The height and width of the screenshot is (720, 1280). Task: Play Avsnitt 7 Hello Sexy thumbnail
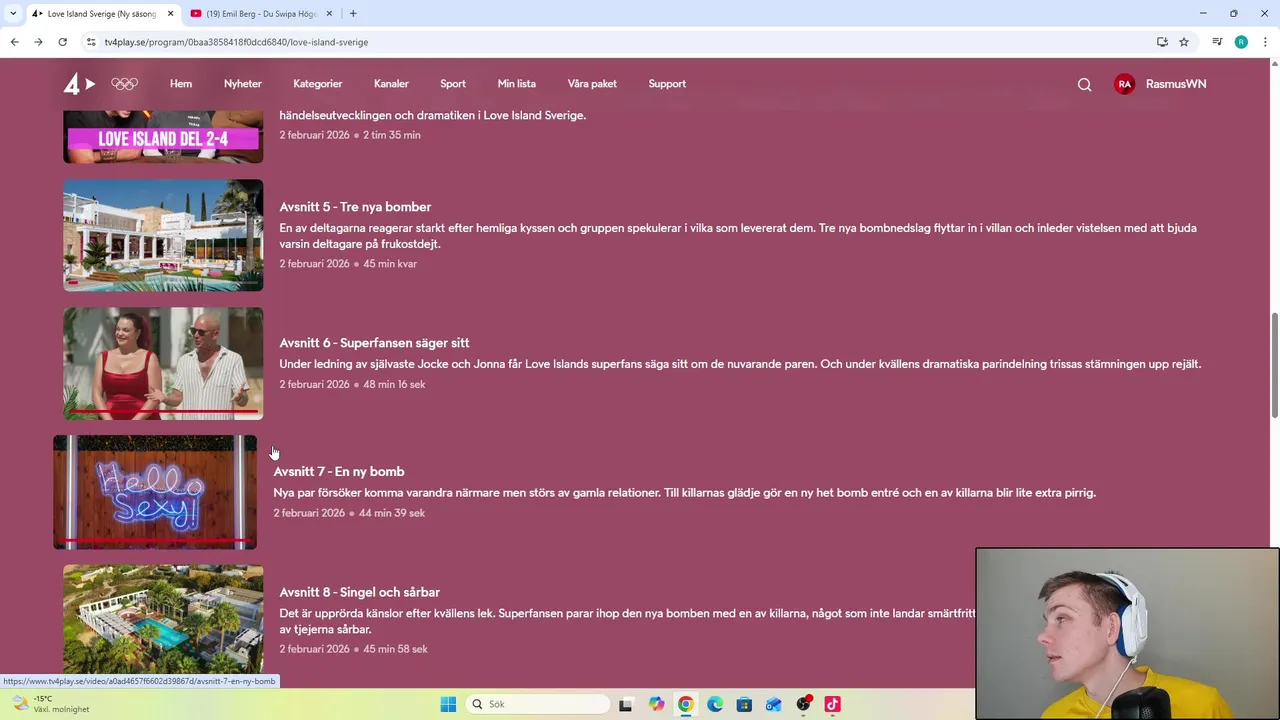(x=155, y=492)
